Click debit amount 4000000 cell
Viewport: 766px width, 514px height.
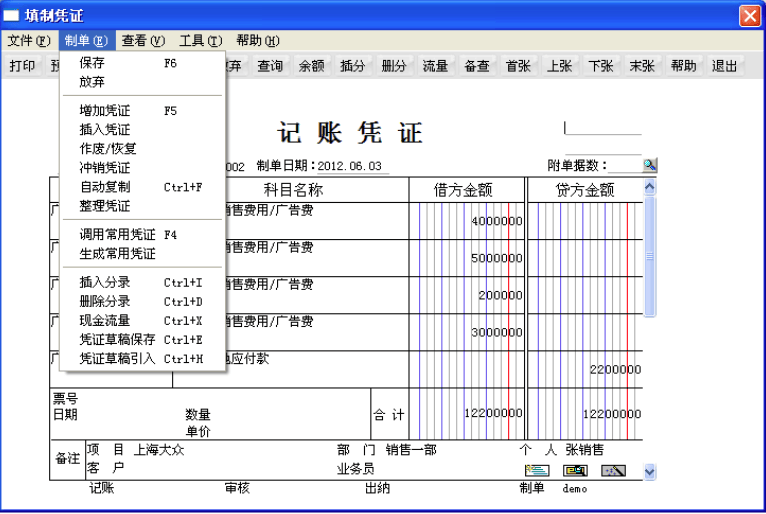467,221
